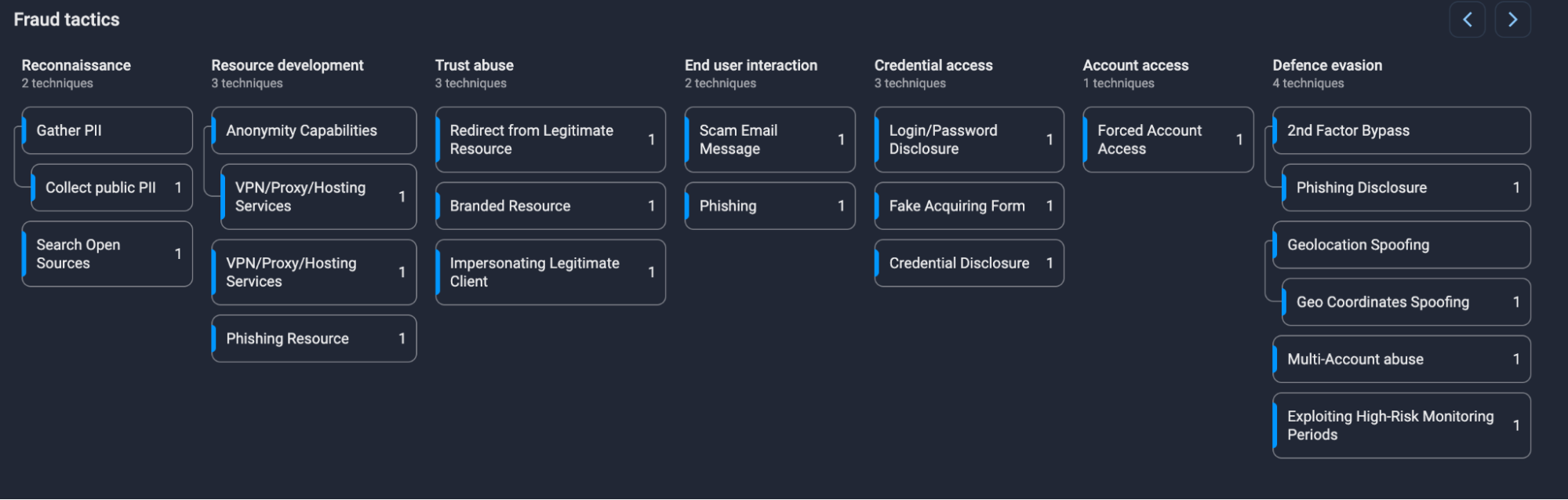Viewport: 1568px width, 500px height.
Task: Click the Branded Resource technique
Action: point(550,206)
